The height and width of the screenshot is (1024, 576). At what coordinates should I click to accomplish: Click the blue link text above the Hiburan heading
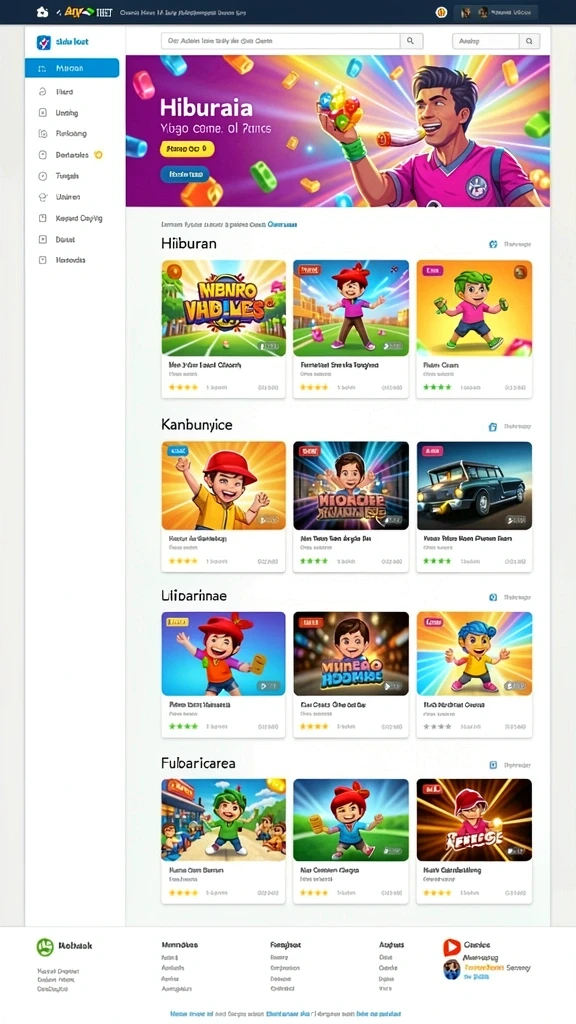[282, 224]
